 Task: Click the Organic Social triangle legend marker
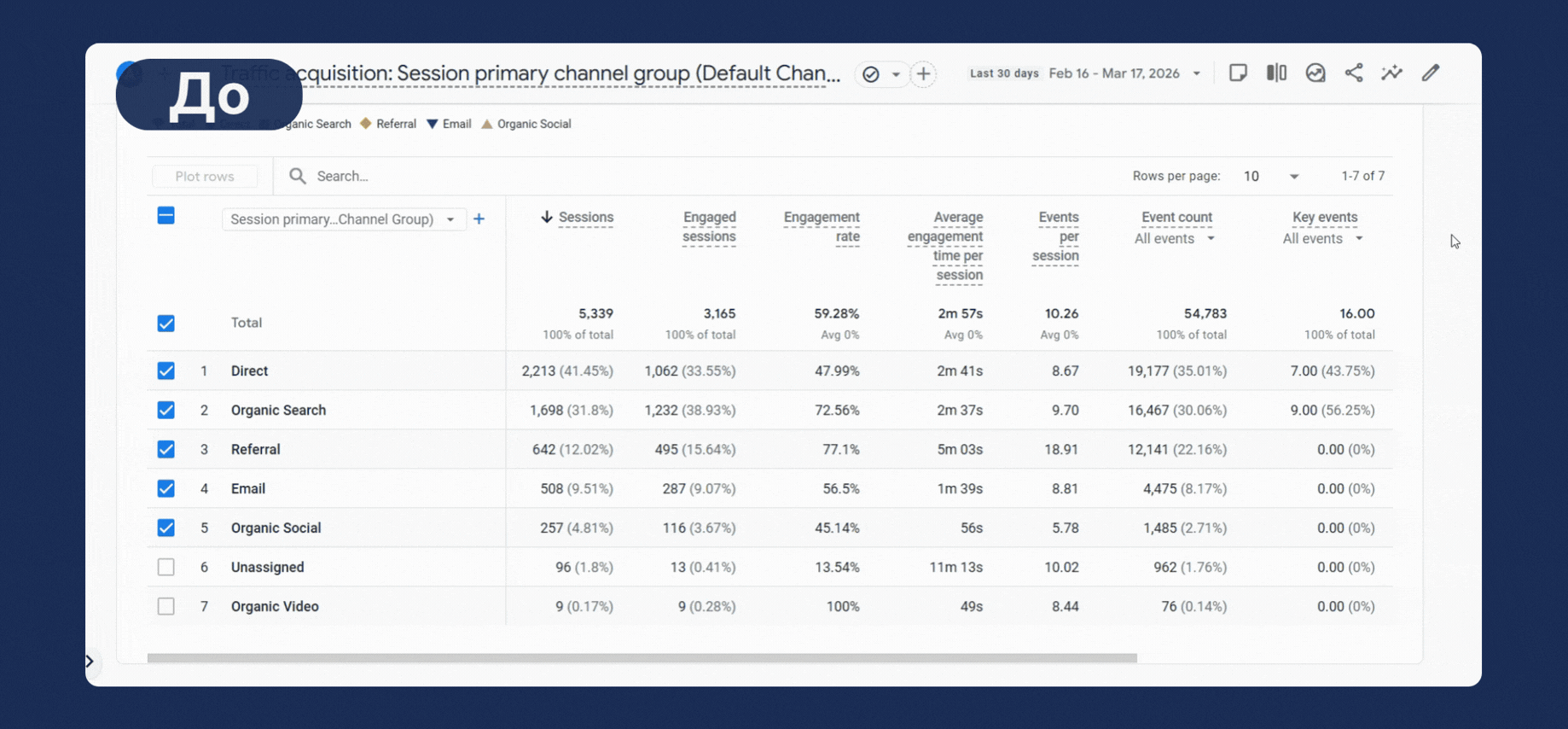pos(487,125)
